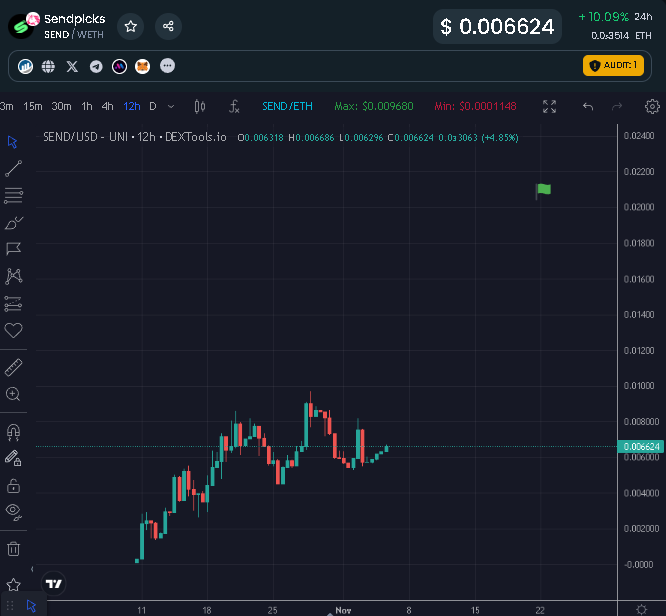Toggle lock all drawing tools

coord(13,486)
